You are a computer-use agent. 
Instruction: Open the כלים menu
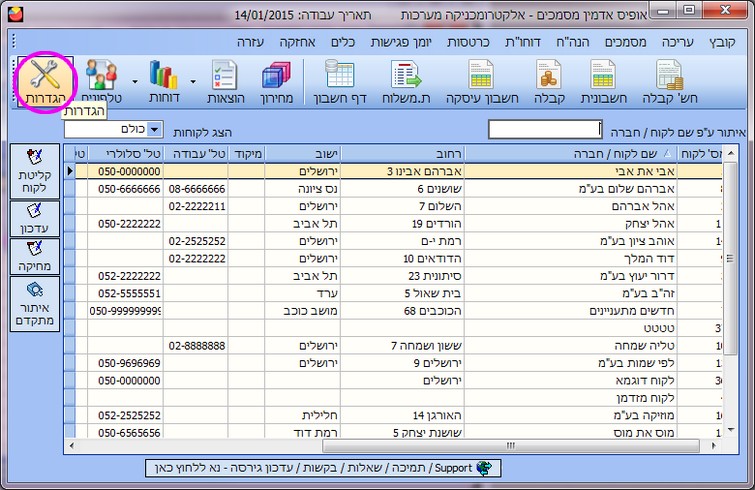click(x=343, y=42)
